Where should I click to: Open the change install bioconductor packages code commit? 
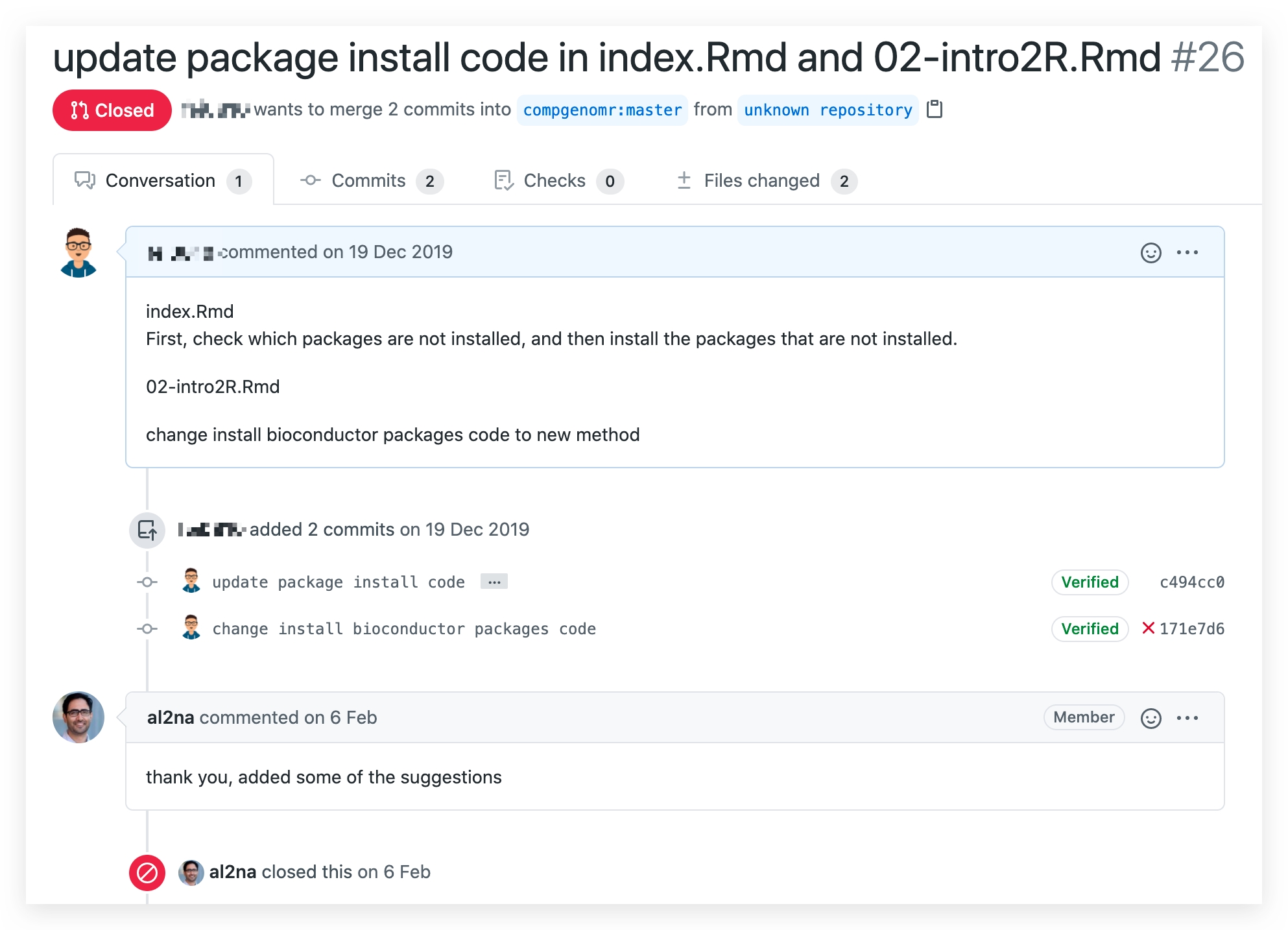pos(403,628)
